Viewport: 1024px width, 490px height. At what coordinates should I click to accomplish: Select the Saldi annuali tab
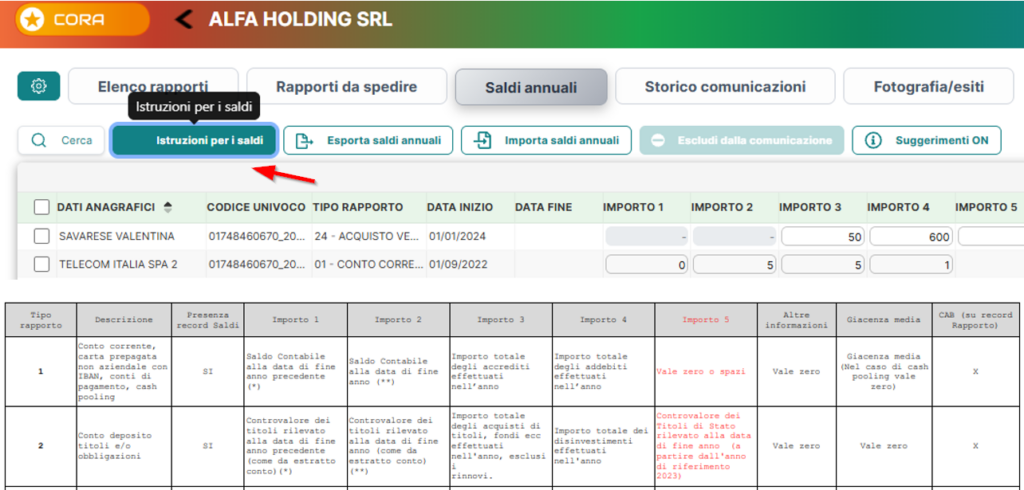click(x=531, y=87)
